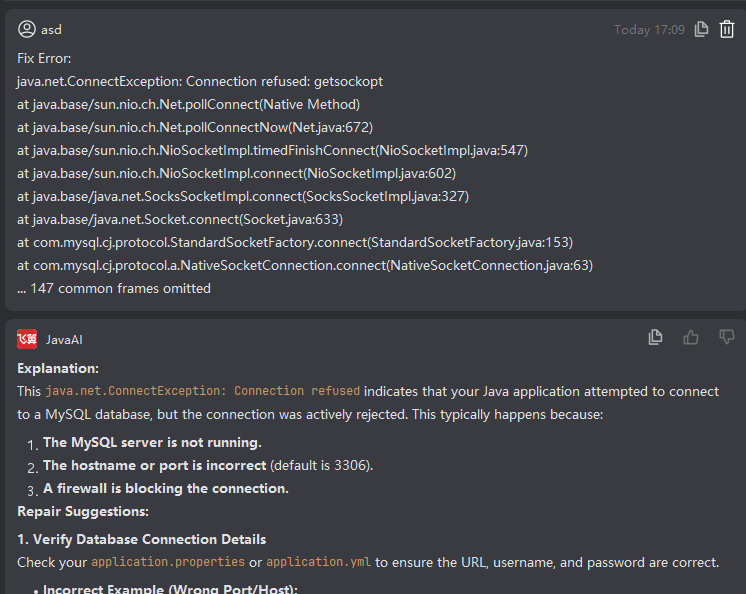
Task: Click the 'Fix Error:' text line
Action: point(44,58)
